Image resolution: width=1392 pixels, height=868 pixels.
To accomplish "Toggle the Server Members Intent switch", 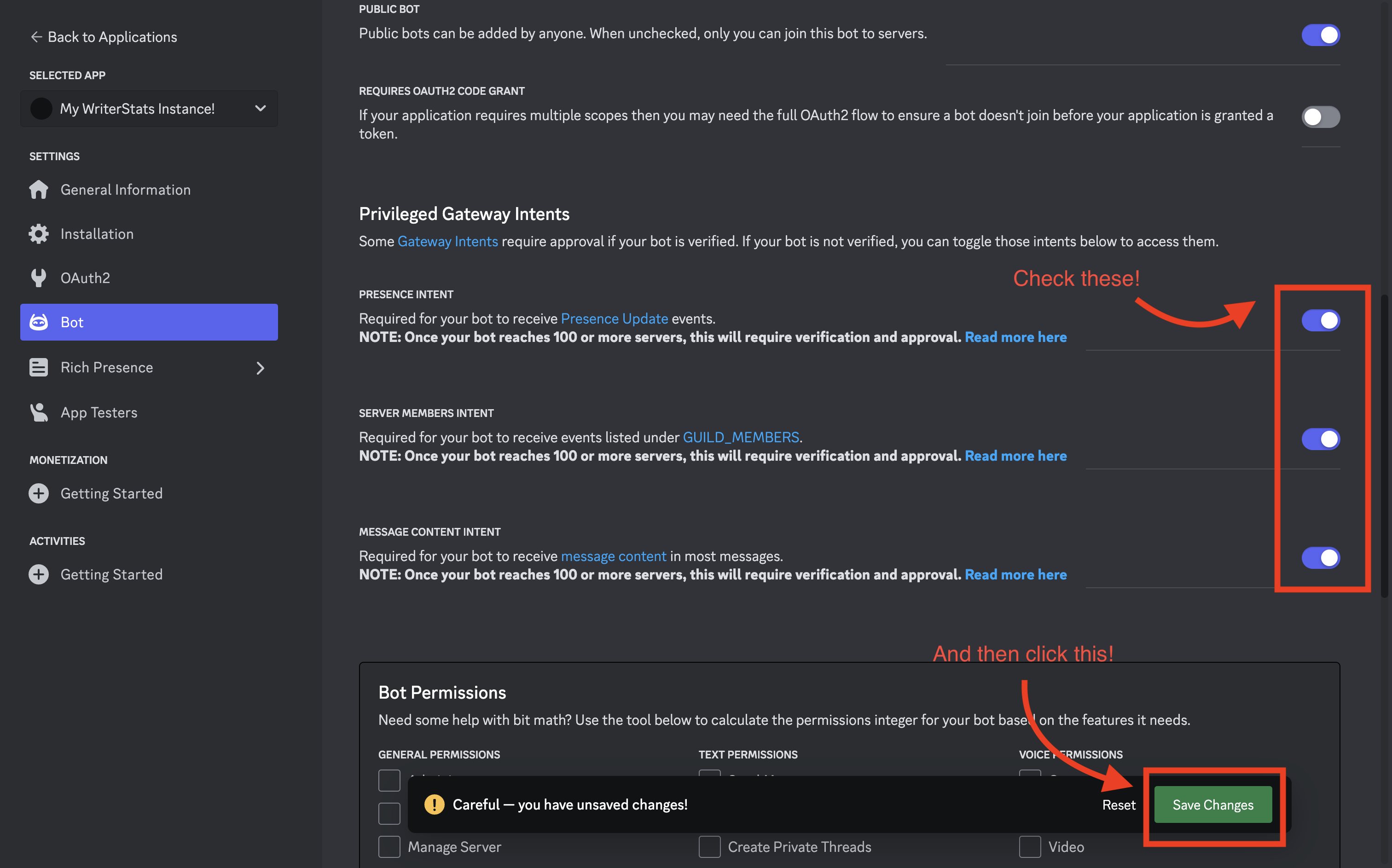I will (x=1320, y=438).
